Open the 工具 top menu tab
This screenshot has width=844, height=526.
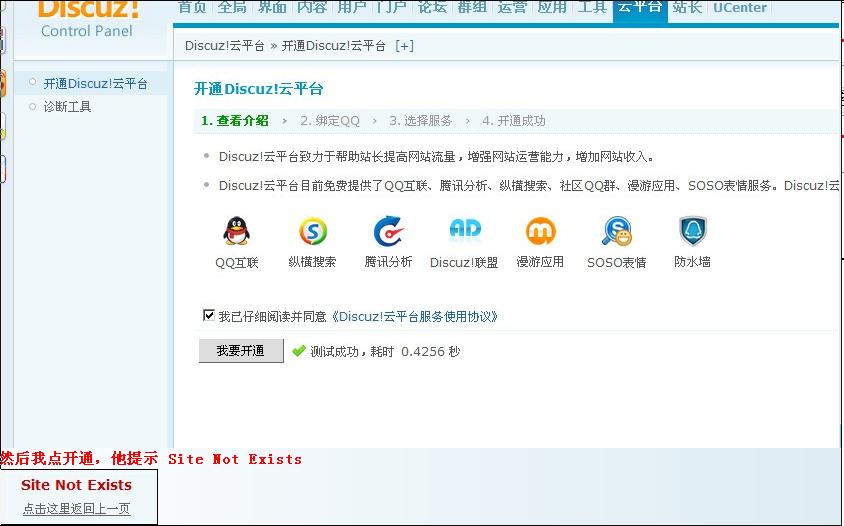pos(592,8)
